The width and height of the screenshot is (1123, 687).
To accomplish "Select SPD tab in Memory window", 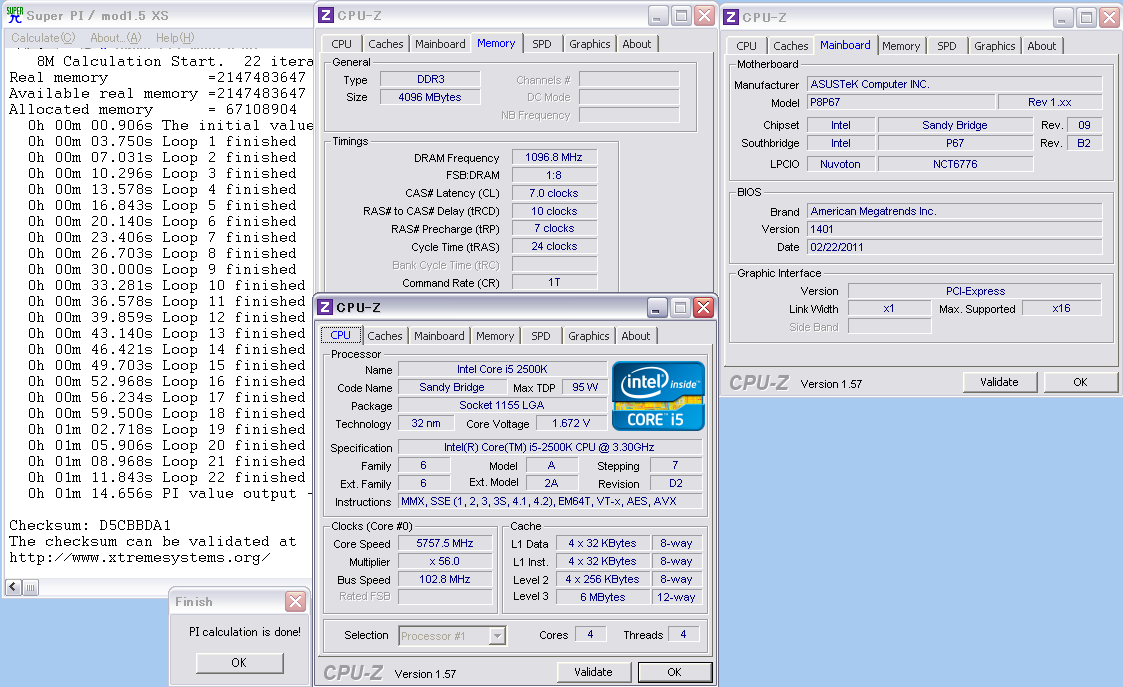I will [x=542, y=44].
